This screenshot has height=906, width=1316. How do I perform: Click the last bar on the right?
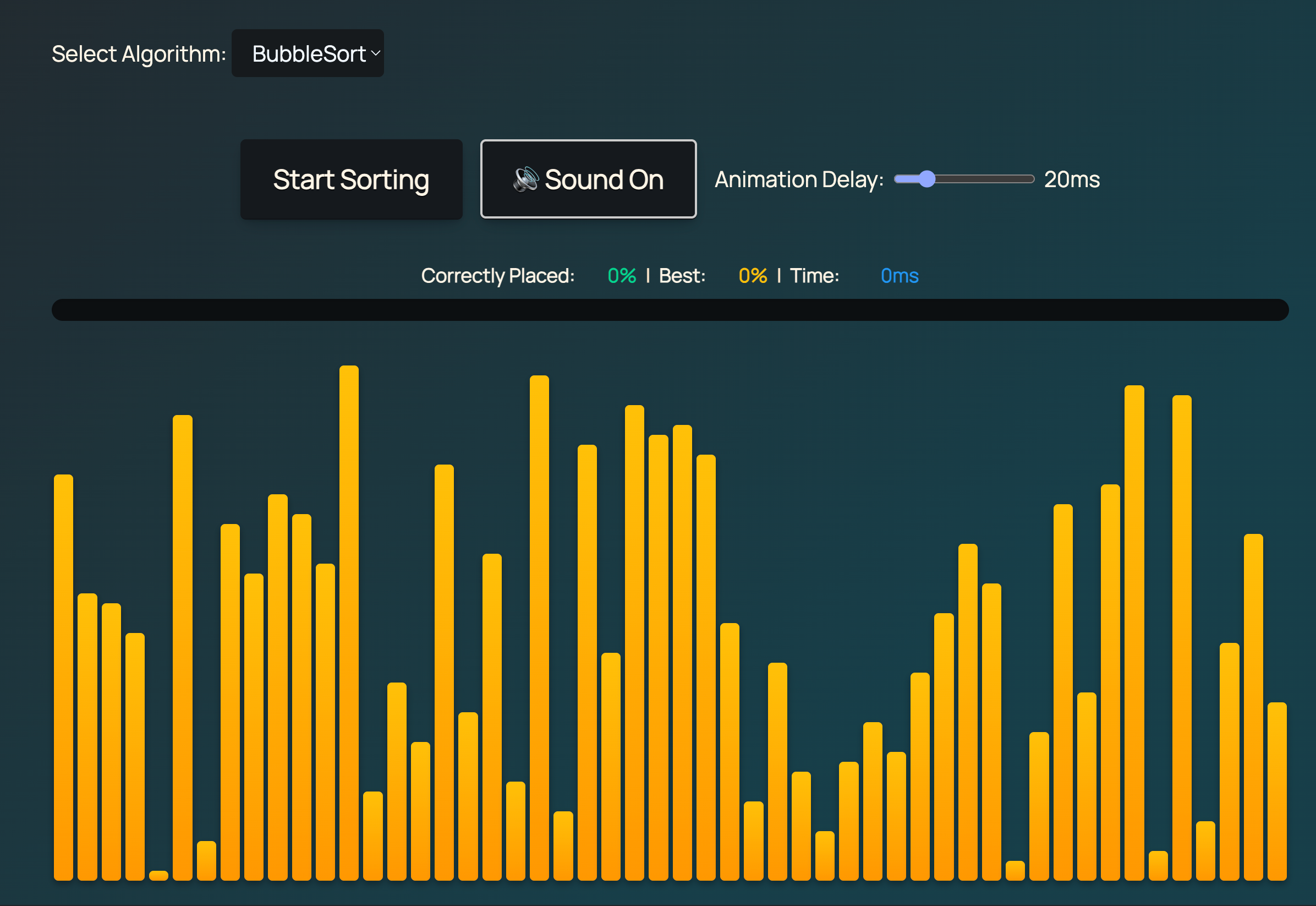tap(1276, 790)
